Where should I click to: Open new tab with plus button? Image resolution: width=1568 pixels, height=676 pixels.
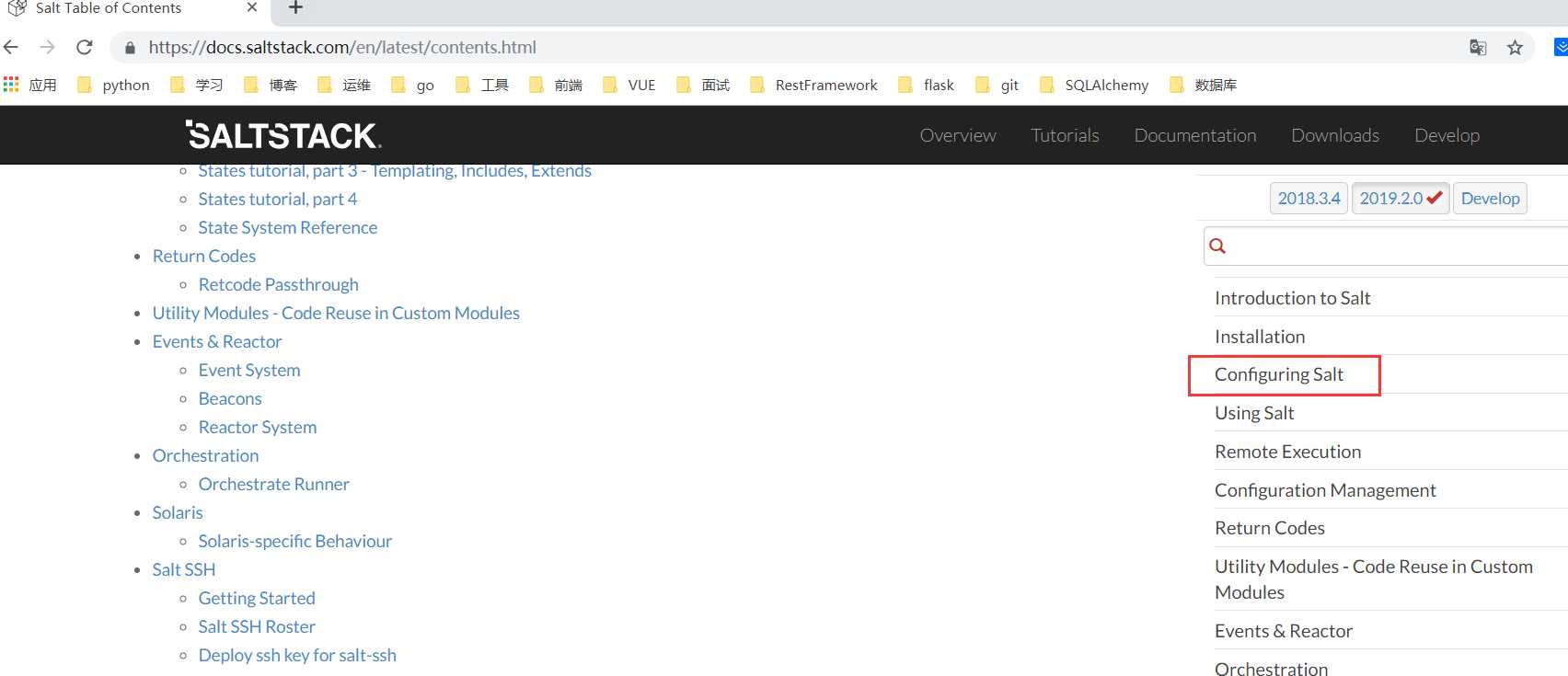295,8
